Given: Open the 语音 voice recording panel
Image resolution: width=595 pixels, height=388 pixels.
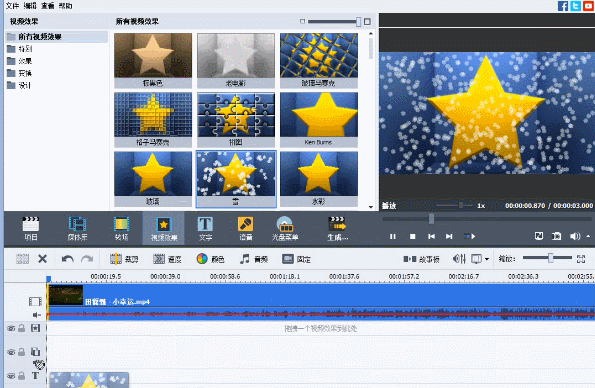Looking at the screenshot, I should point(246,228).
